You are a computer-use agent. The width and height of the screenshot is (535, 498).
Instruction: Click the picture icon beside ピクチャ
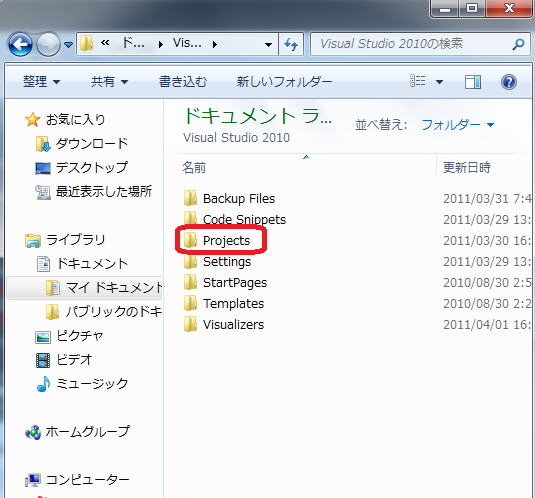click(x=43, y=337)
